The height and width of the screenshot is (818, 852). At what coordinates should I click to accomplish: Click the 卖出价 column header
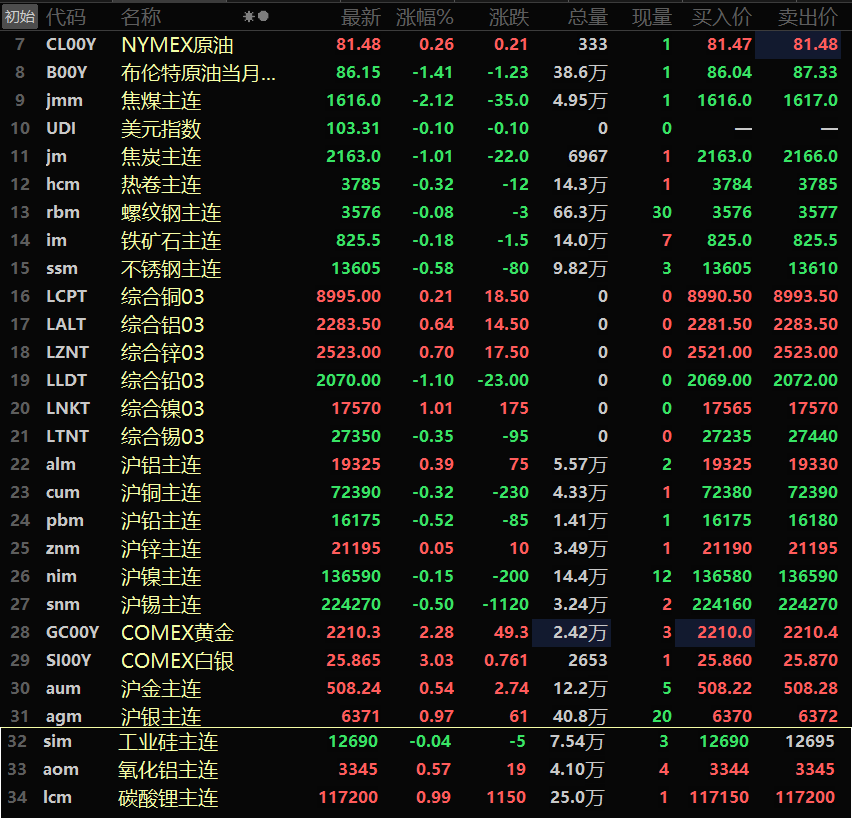[807, 17]
